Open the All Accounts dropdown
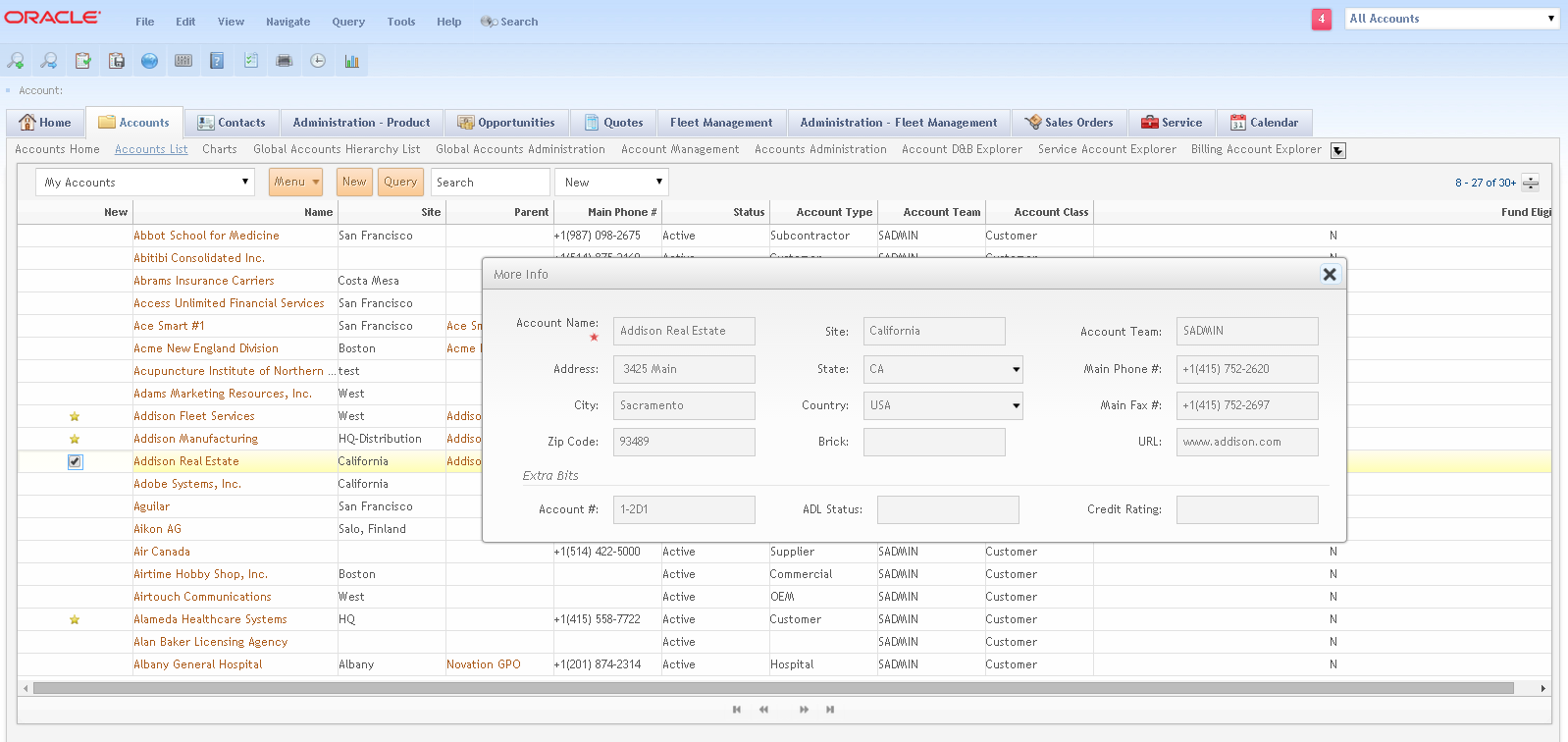The height and width of the screenshot is (742, 1568). (x=1452, y=19)
